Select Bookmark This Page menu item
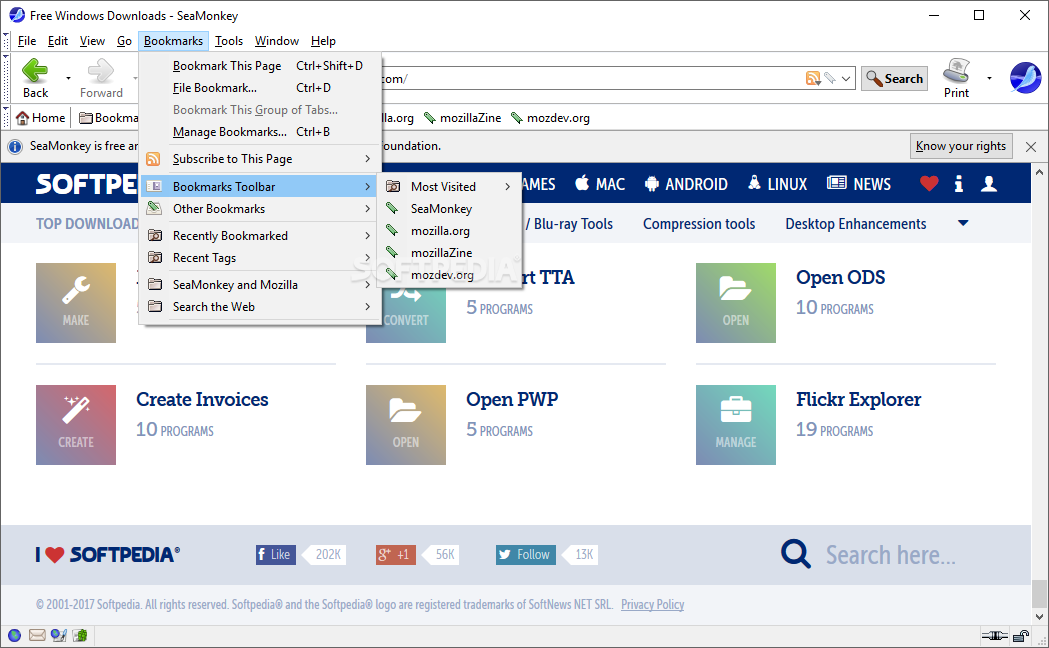This screenshot has width=1049, height=648. click(x=260, y=66)
